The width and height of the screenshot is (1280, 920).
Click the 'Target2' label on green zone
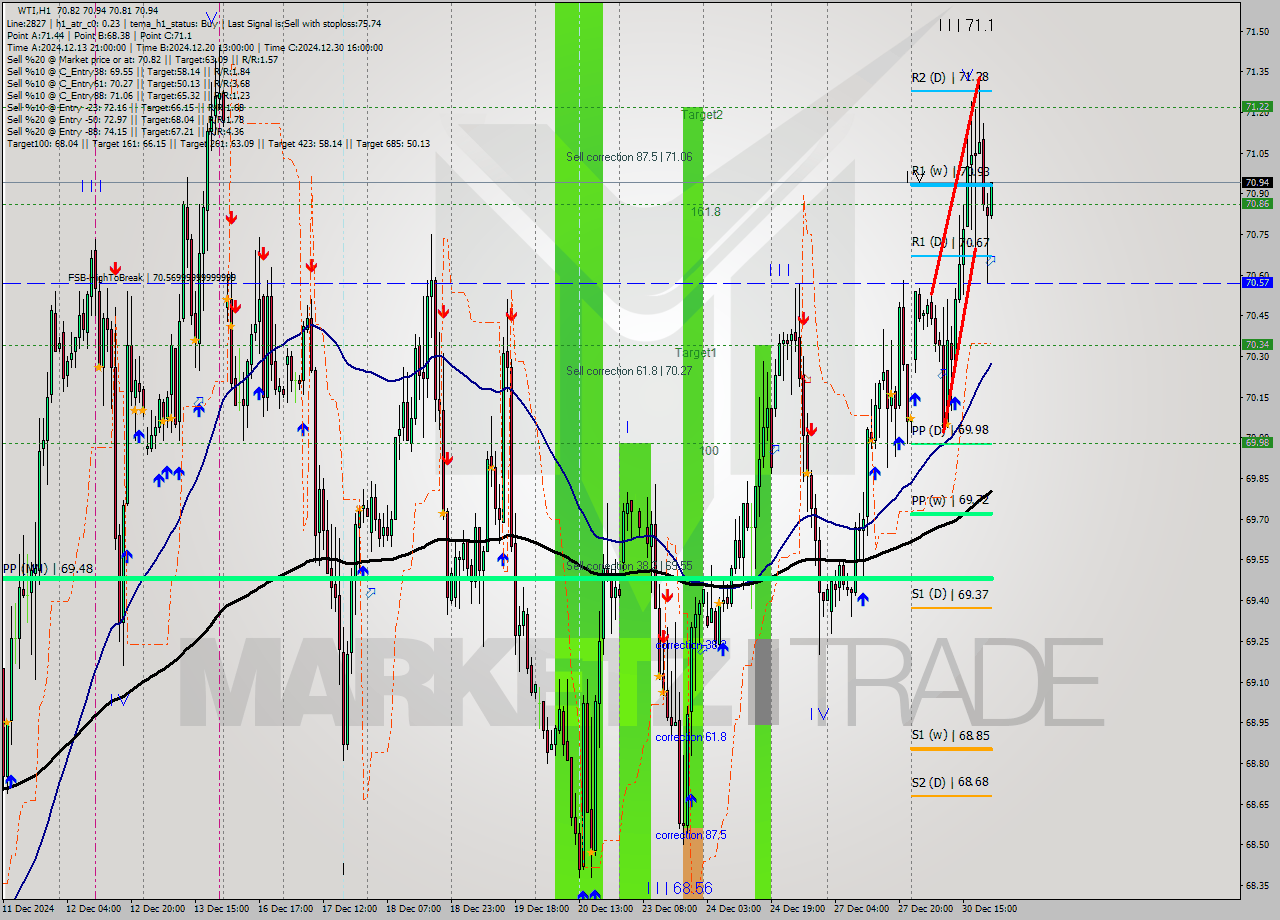pyautogui.click(x=702, y=115)
